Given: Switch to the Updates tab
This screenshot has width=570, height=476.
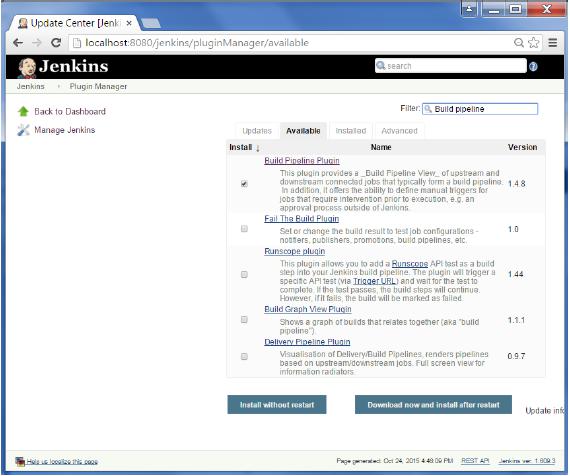Looking at the screenshot, I should point(257,131).
